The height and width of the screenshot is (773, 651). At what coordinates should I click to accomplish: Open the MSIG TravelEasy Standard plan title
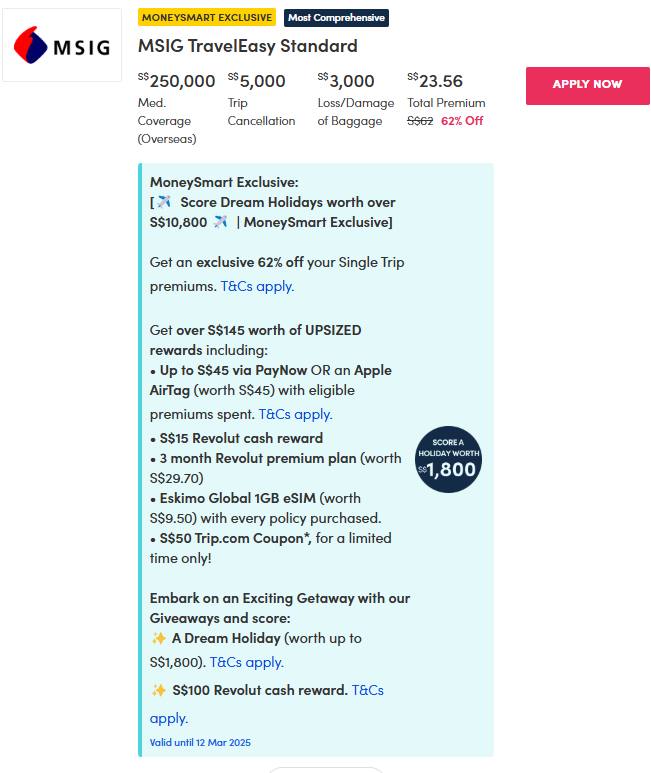[247, 46]
